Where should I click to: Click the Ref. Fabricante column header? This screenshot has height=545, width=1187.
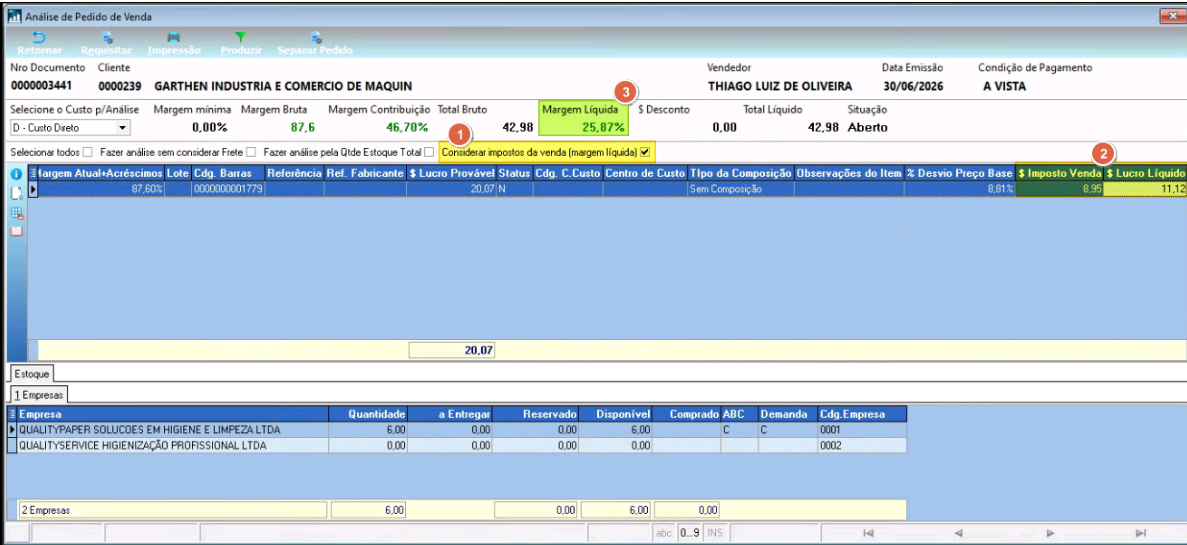coord(365,173)
